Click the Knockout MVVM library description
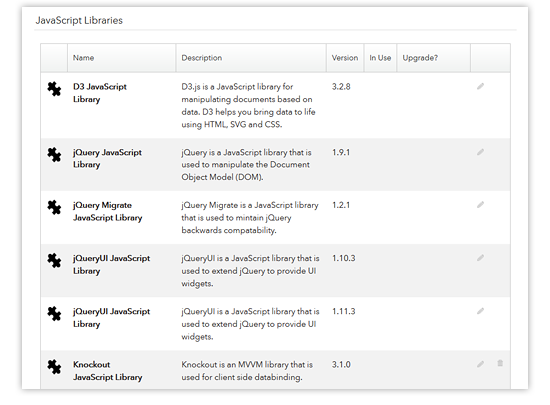550x405 pixels. (247, 371)
